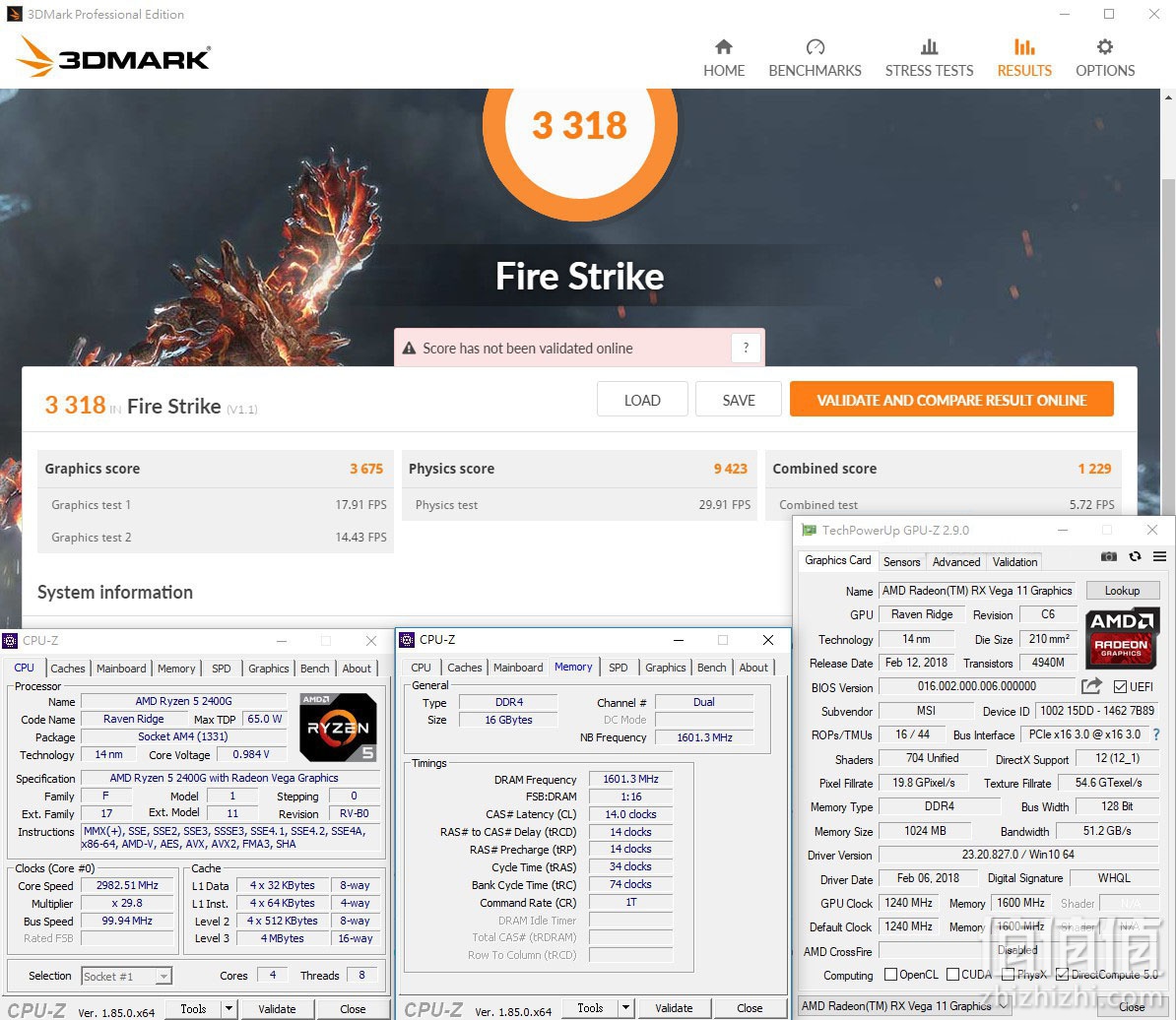Click the title bar icon of the CPU-Z Processor window
1176x1020 pixels.
[x=10, y=641]
